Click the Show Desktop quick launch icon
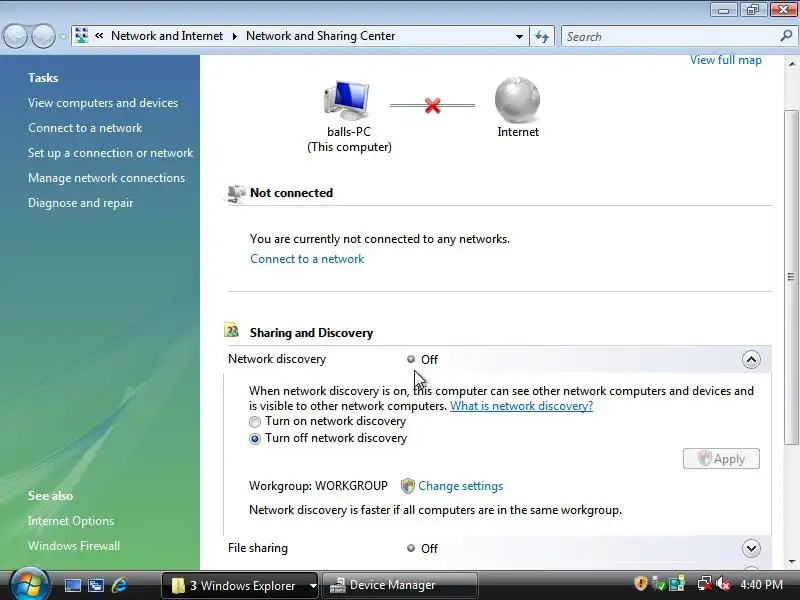 coord(72,585)
